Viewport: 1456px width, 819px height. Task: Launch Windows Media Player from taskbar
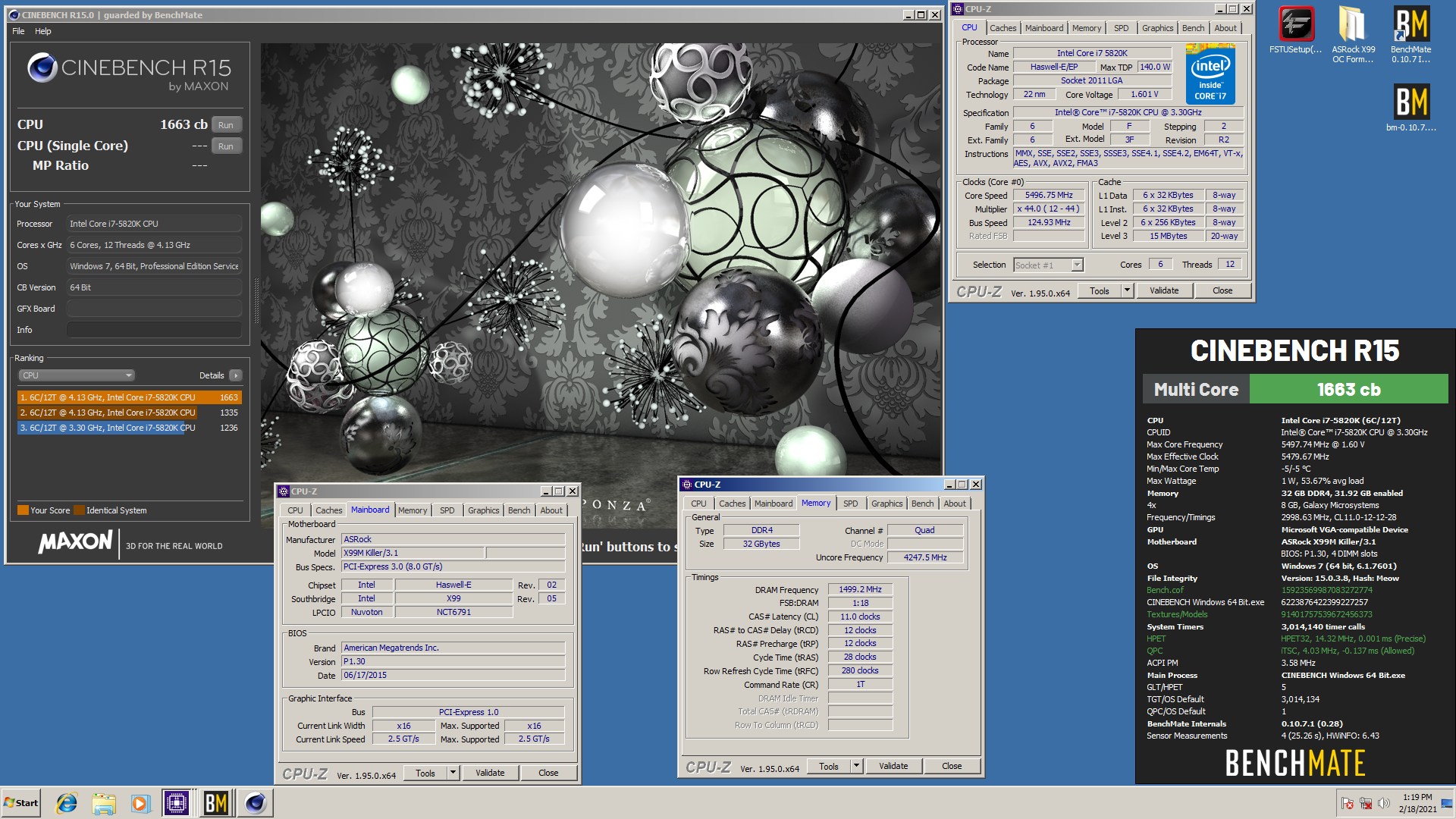point(140,803)
